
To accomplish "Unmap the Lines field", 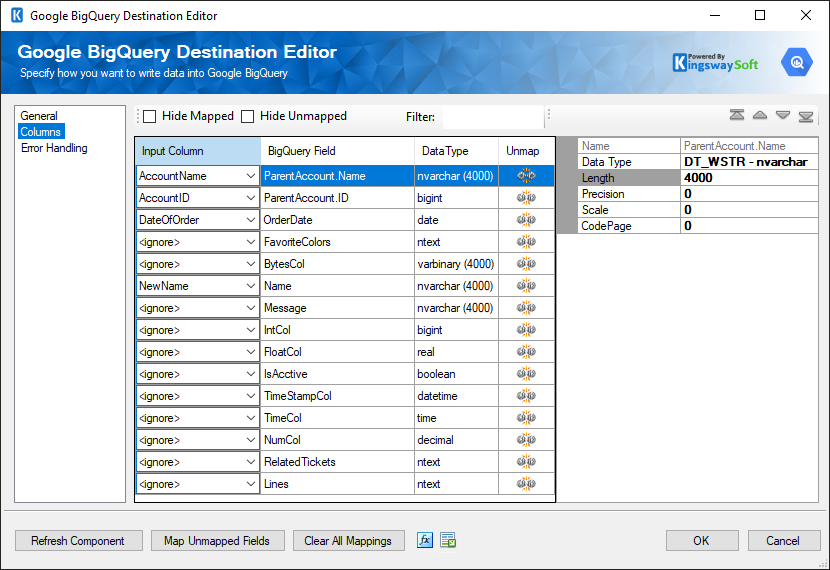I will point(526,484).
